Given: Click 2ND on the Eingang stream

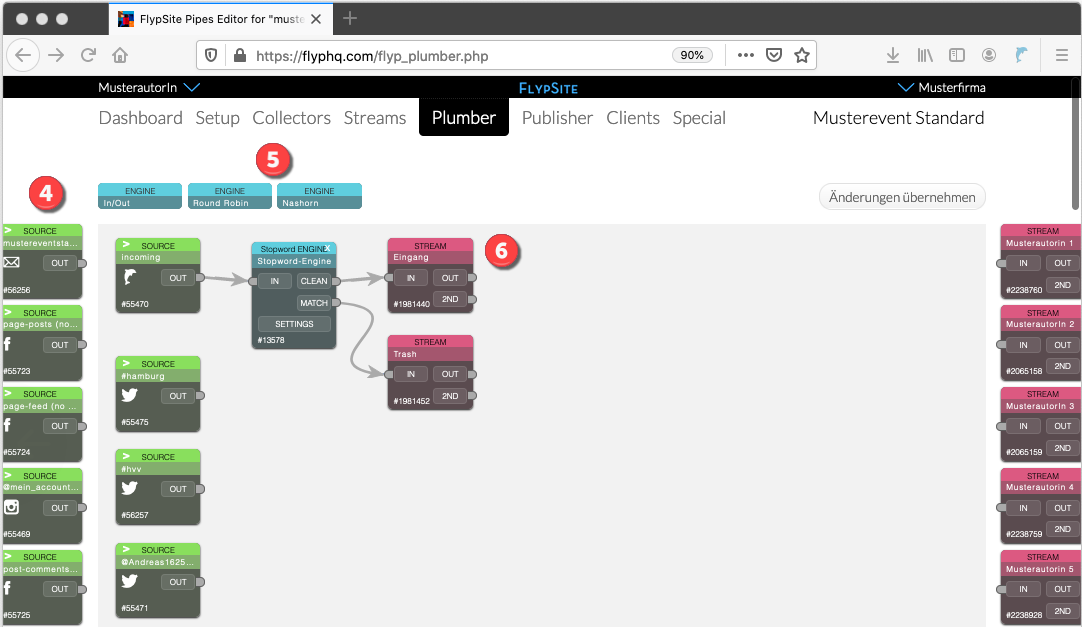Looking at the screenshot, I should [x=450, y=299].
